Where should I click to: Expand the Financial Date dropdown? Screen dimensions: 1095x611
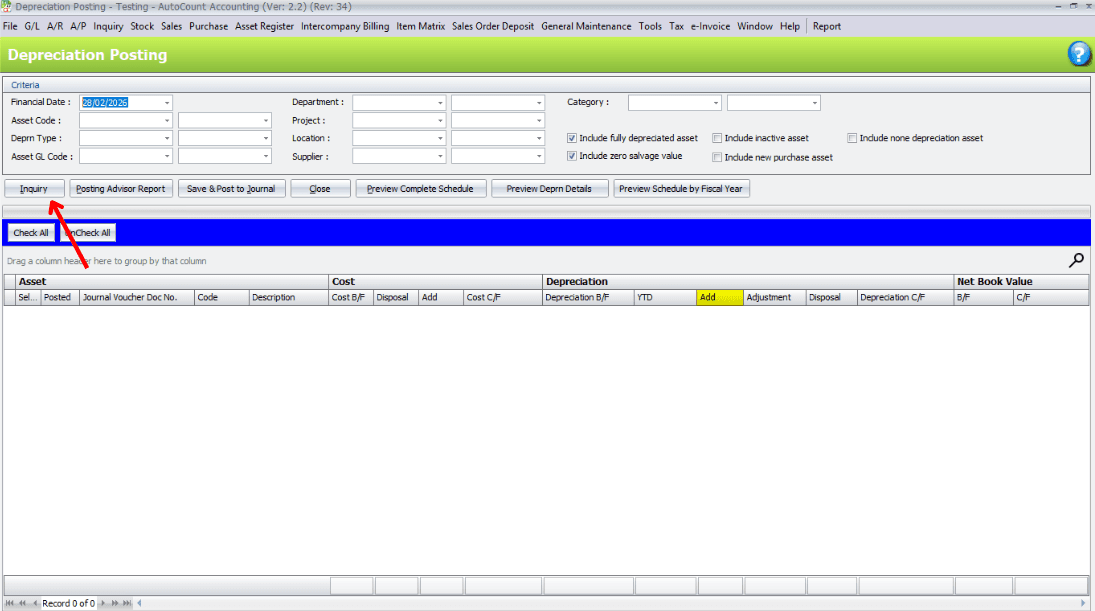pos(166,102)
